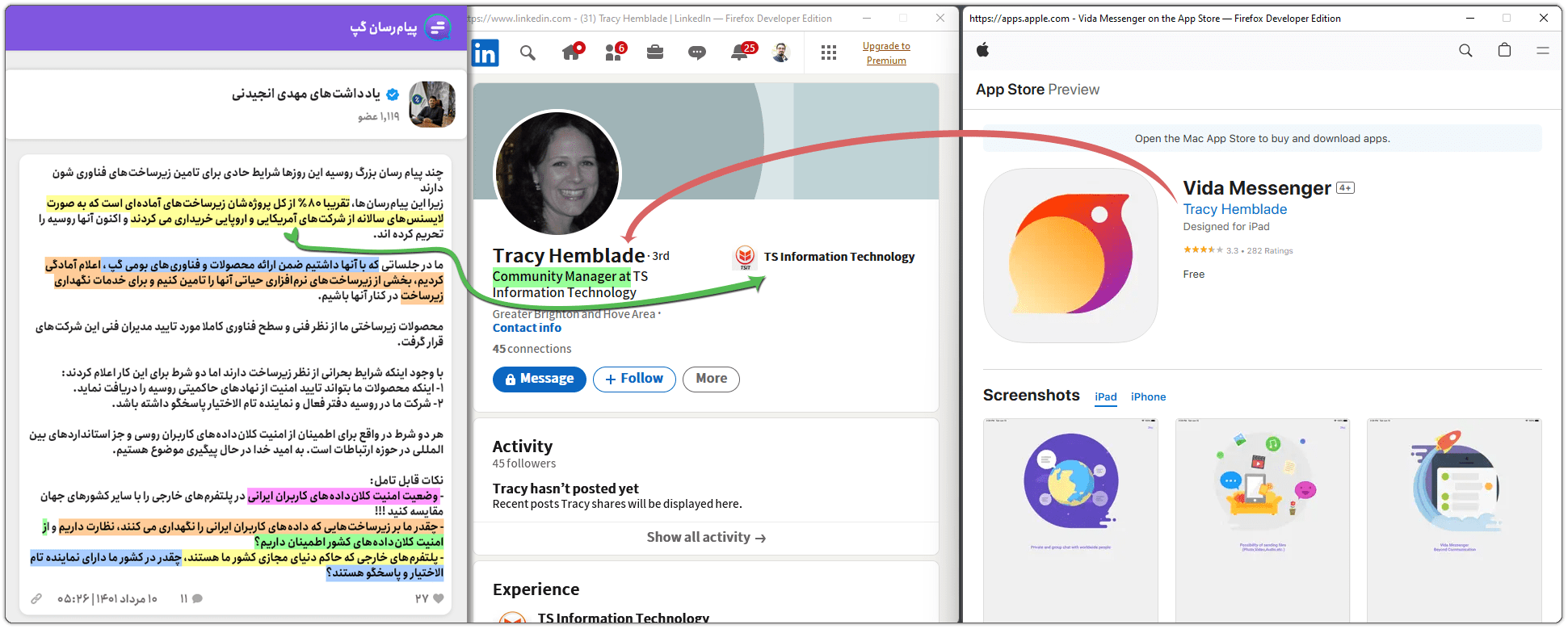Click the Apple logo icon
The width and height of the screenshot is (1568, 629).
click(983, 51)
